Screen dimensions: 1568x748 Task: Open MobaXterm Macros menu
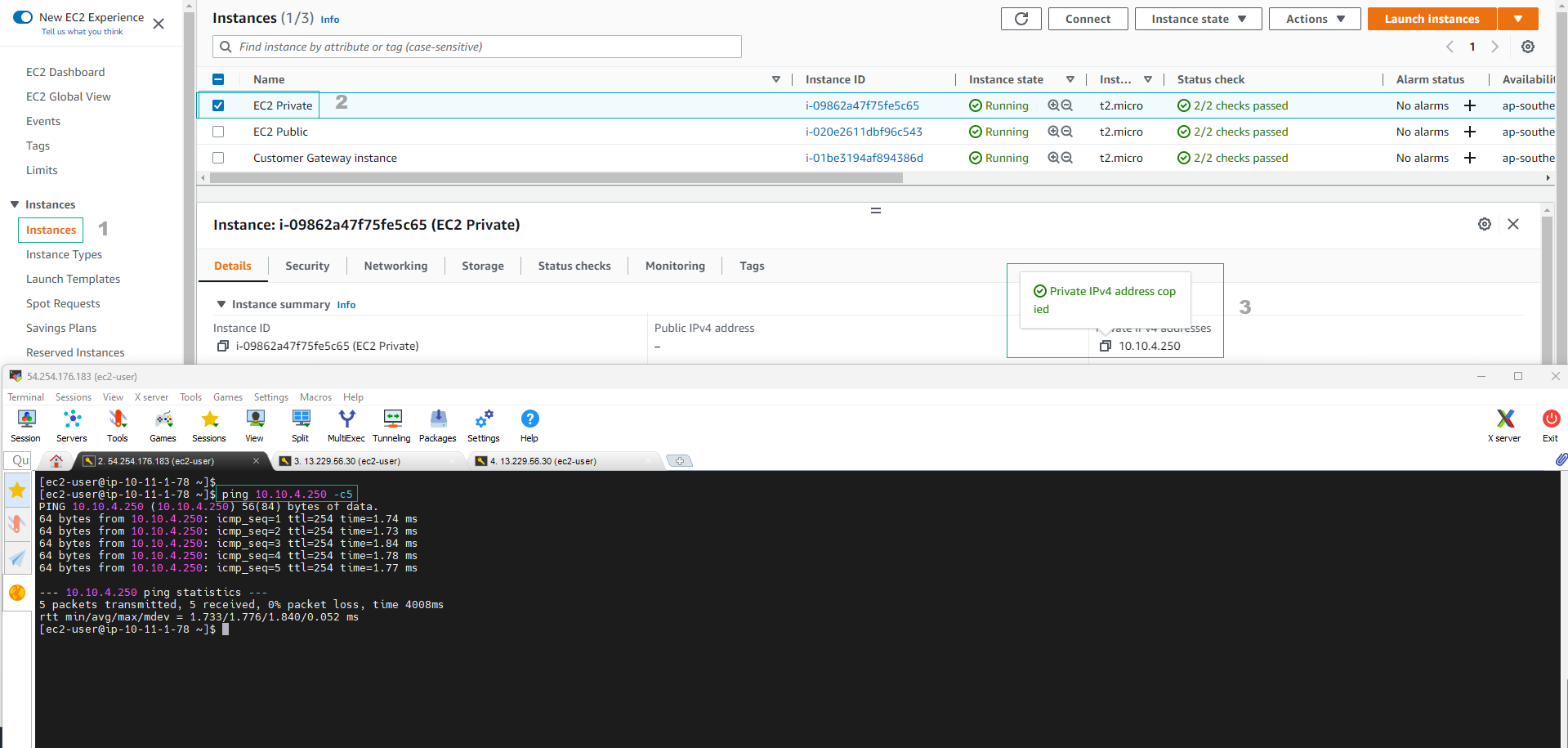(315, 397)
